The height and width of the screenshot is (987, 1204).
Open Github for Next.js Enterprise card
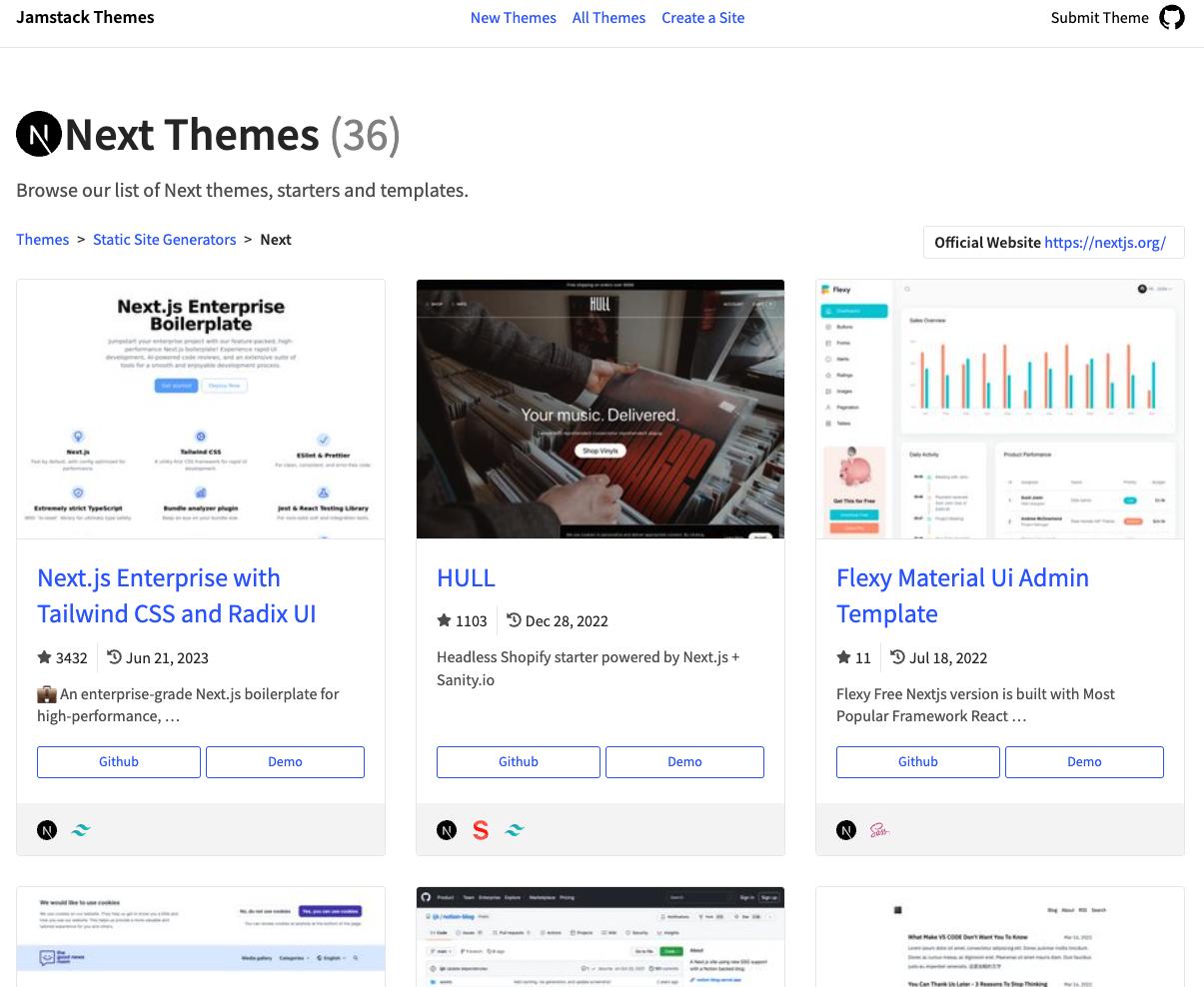point(119,761)
